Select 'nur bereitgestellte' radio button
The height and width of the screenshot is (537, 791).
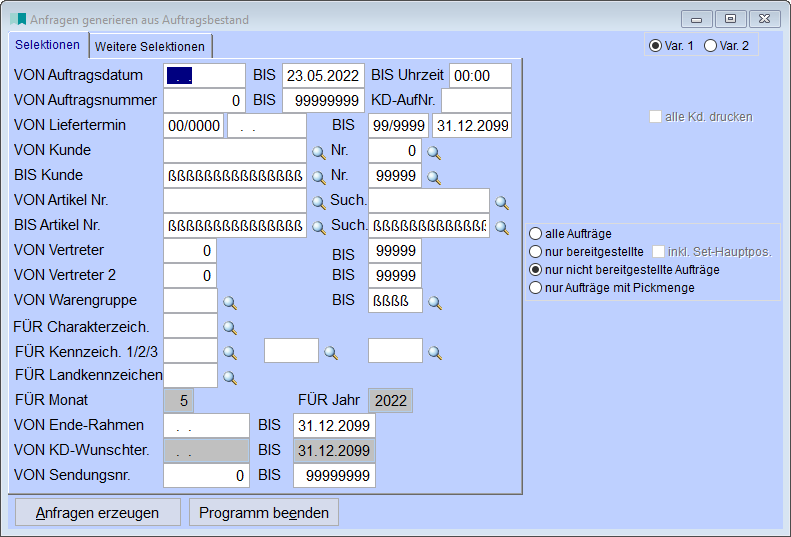pos(536,252)
